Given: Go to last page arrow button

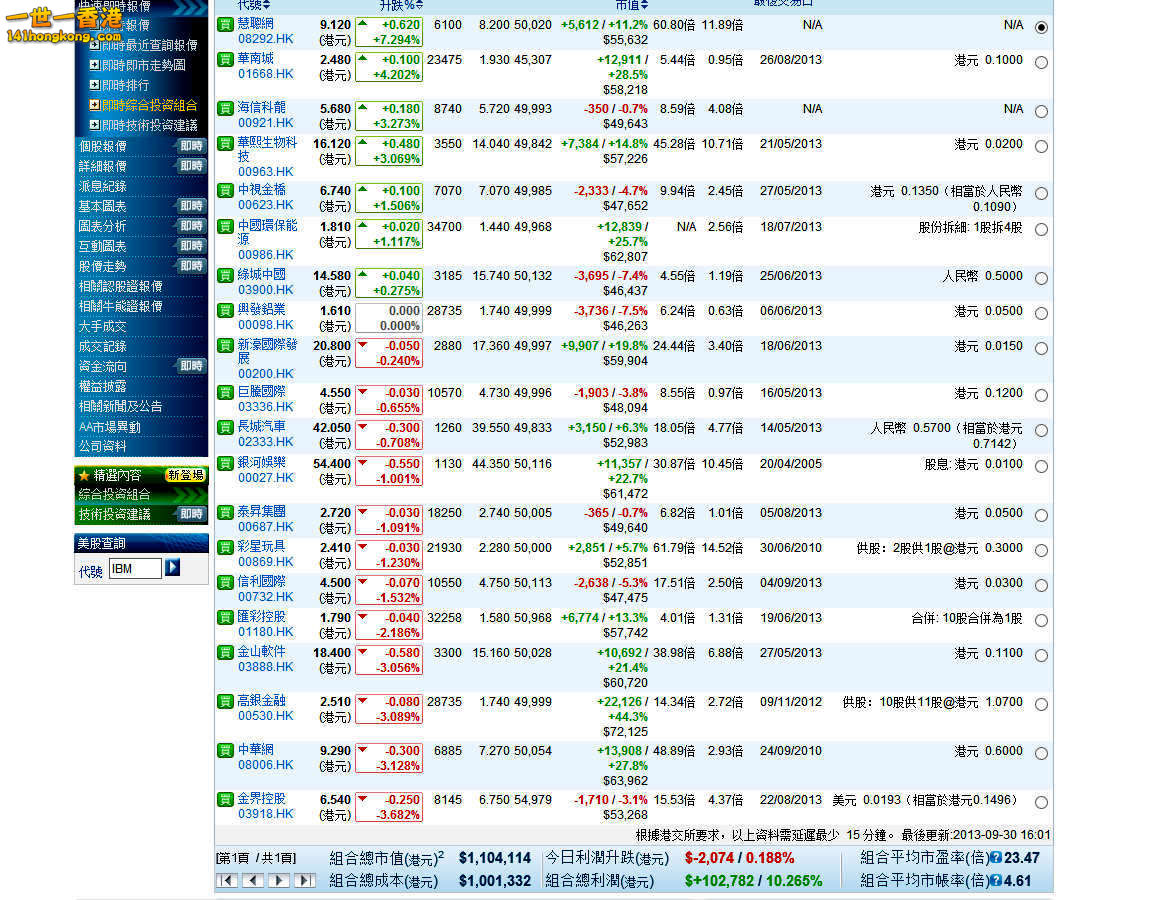Looking at the screenshot, I should click(x=304, y=881).
